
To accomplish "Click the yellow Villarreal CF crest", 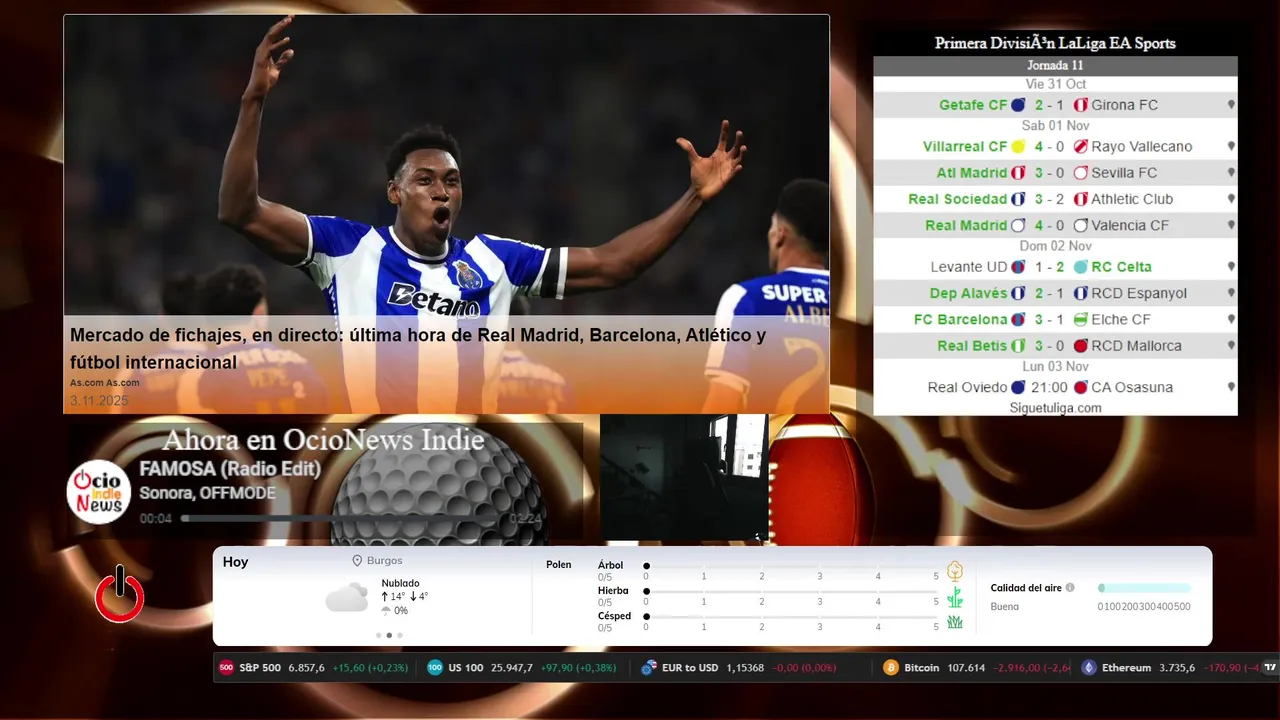I will (1018, 147).
